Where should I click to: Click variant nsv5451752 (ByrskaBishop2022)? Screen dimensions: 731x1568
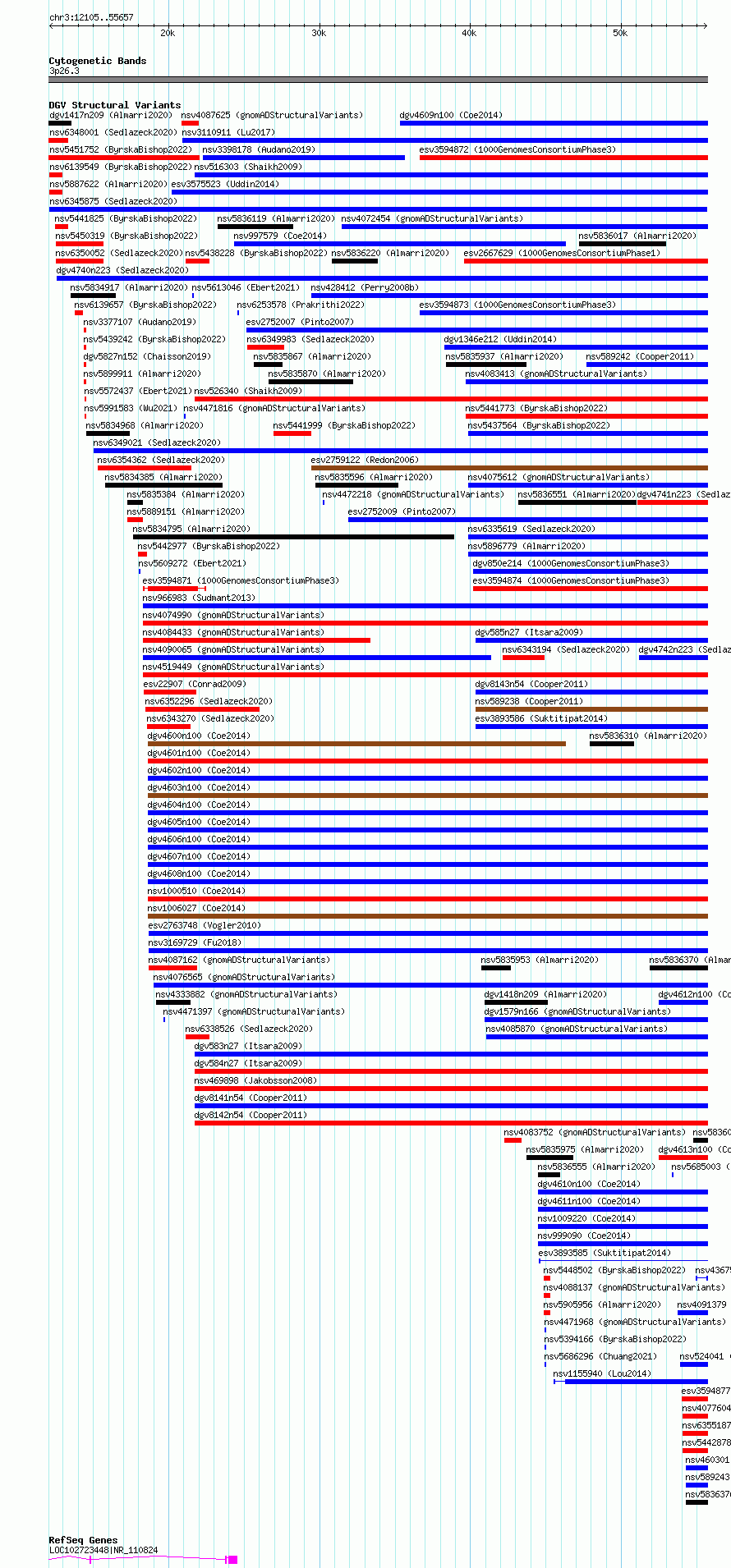pyautogui.click(x=121, y=149)
